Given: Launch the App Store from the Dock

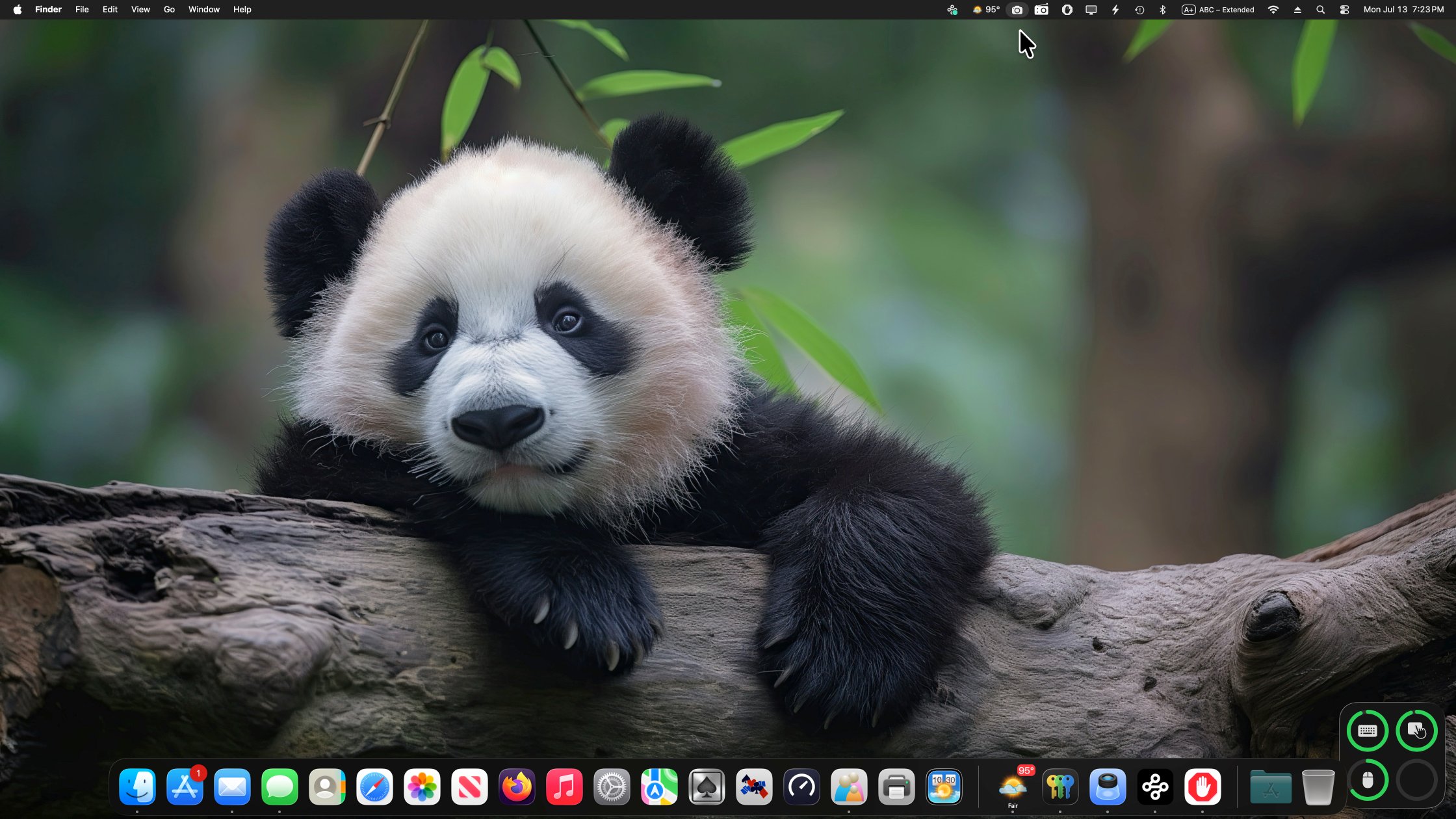Looking at the screenshot, I should (185, 787).
